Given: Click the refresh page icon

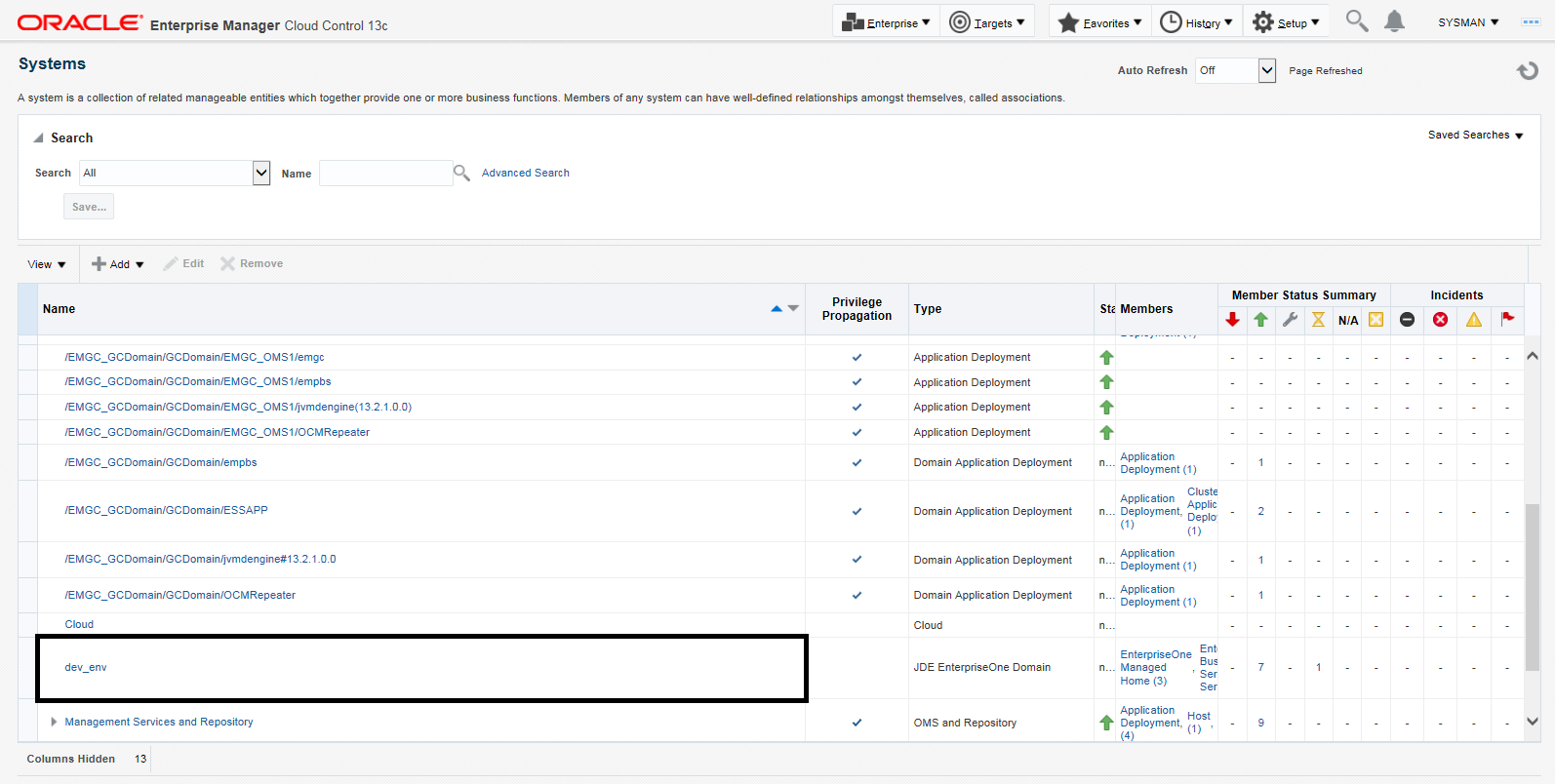Looking at the screenshot, I should (1528, 70).
